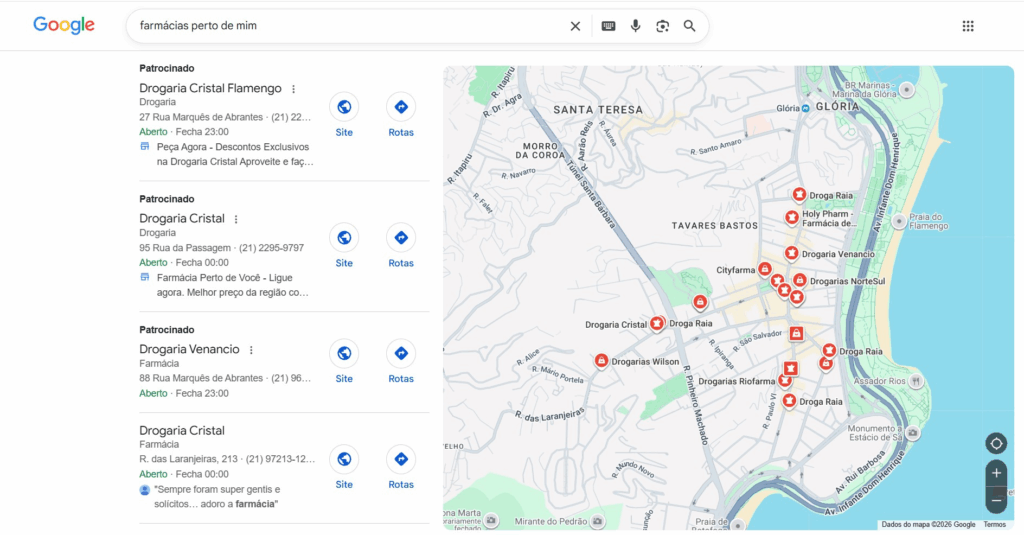
Task: Clear the search query with the X icon
Action: pyautogui.click(x=575, y=26)
